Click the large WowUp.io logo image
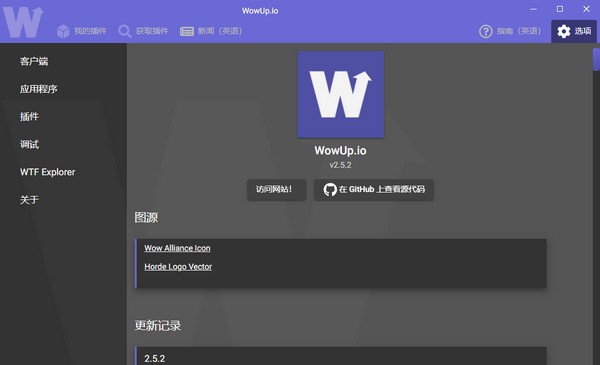 [x=341, y=95]
